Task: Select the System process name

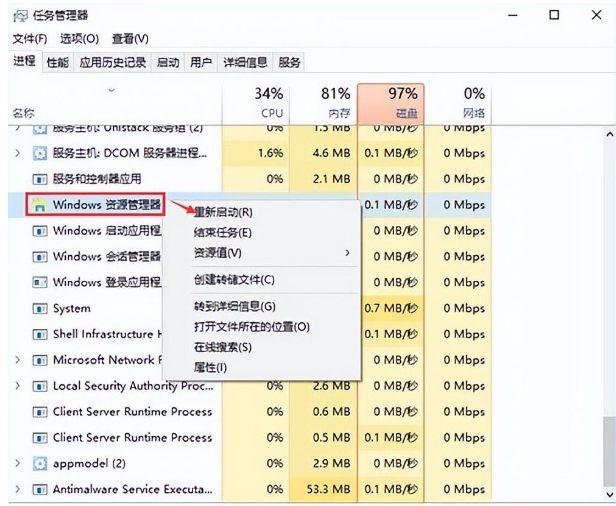Action: [x=72, y=308]
